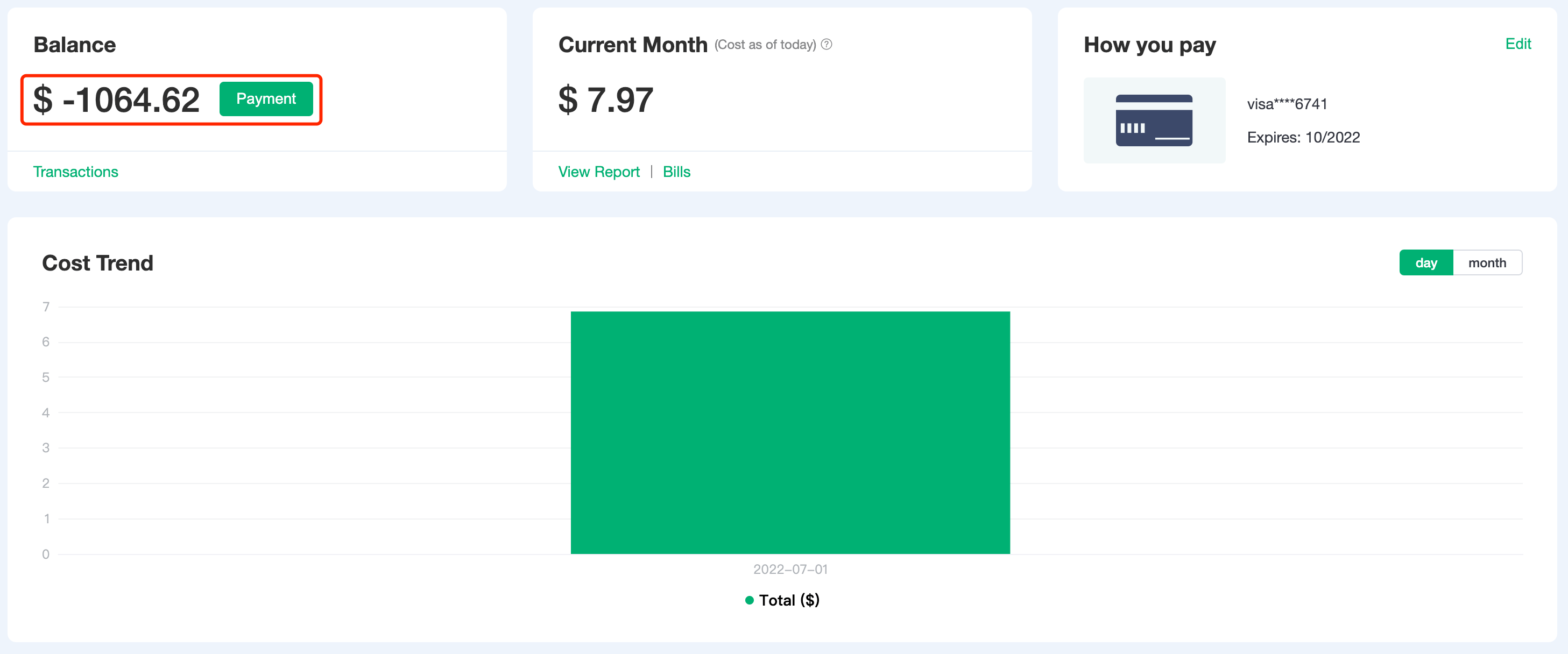The image size is (1568, 654).
Task: Click the credit card icon
Action: (x=1154, y=120)
